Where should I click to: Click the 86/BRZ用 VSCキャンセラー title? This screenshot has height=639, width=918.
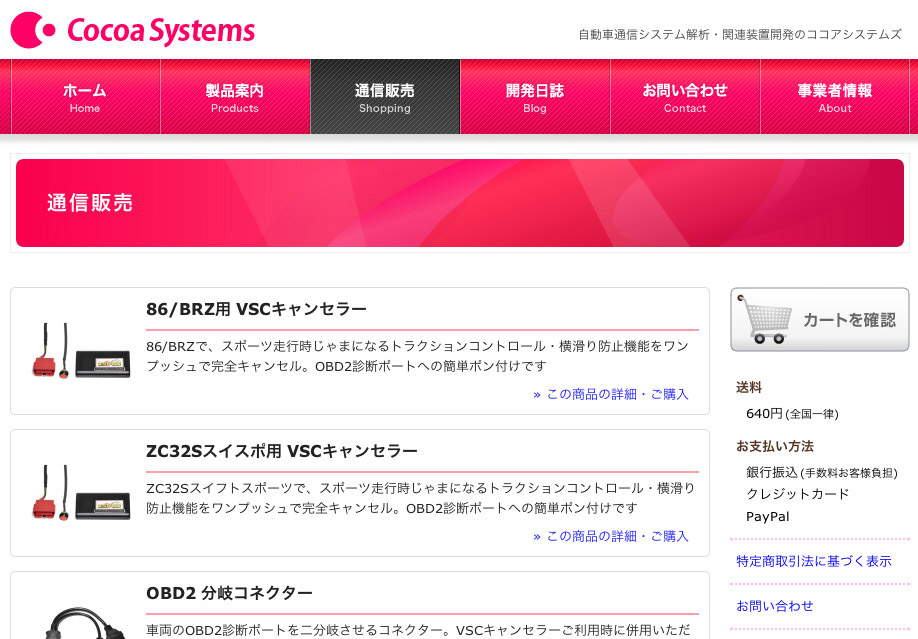(256, 309)
